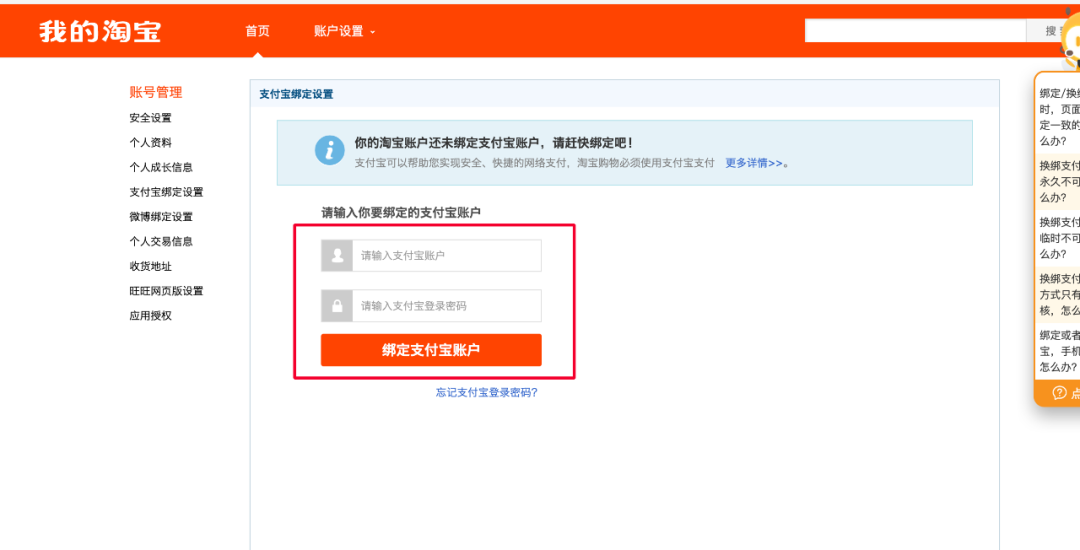This screenshot has width=1080, height=550.
Task: Click the partially visible 搜索 button
Action: (1052, 30)
